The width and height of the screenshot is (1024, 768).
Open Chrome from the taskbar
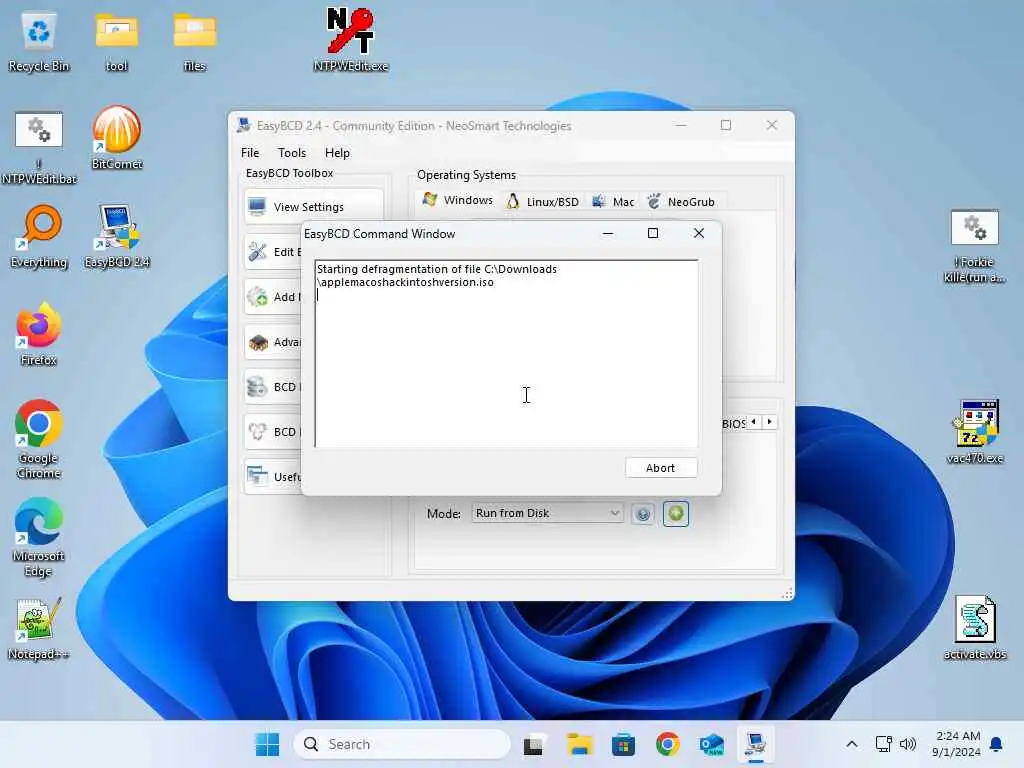pyautogui.click(x=667, y=744)
